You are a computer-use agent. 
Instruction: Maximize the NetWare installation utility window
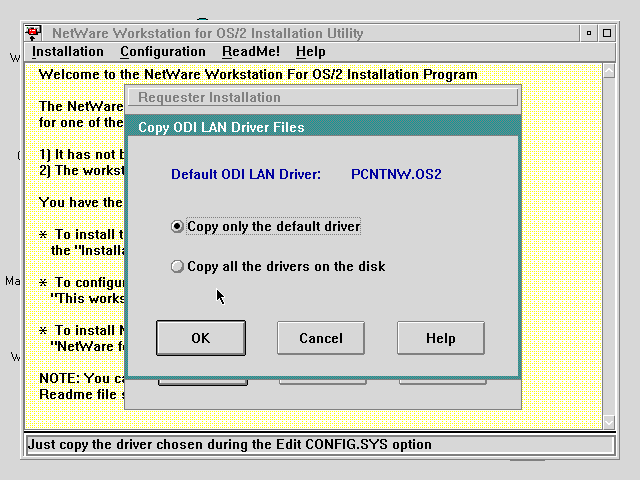tap(607, 33)
